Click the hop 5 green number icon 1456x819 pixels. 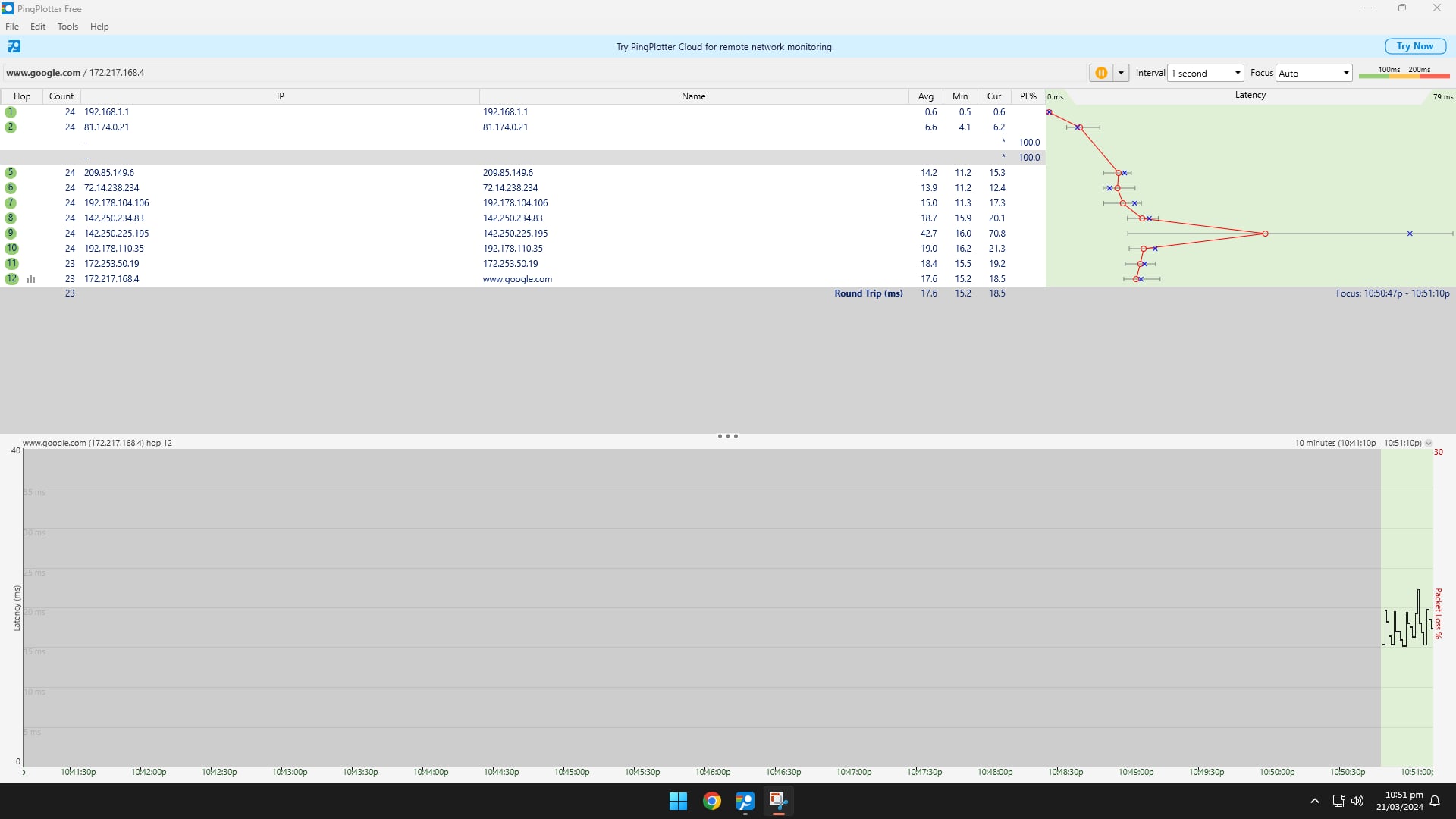tap(11, 173)
